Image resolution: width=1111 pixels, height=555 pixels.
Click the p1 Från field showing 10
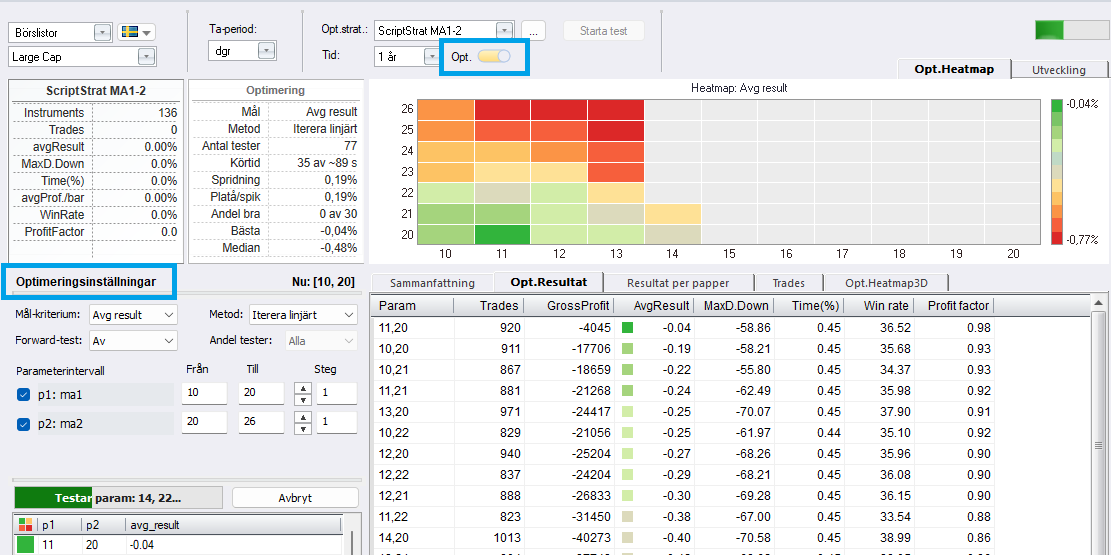point(204,395)
